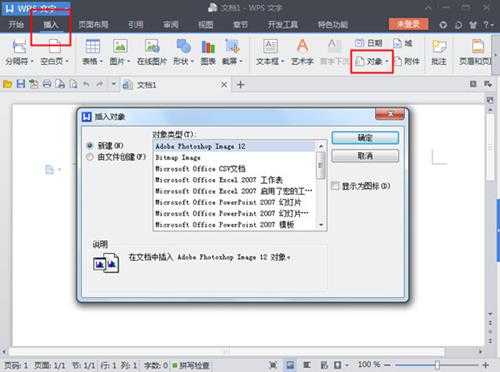Open the 开发工具 tab
500x372 pixels.
point(283,24)
